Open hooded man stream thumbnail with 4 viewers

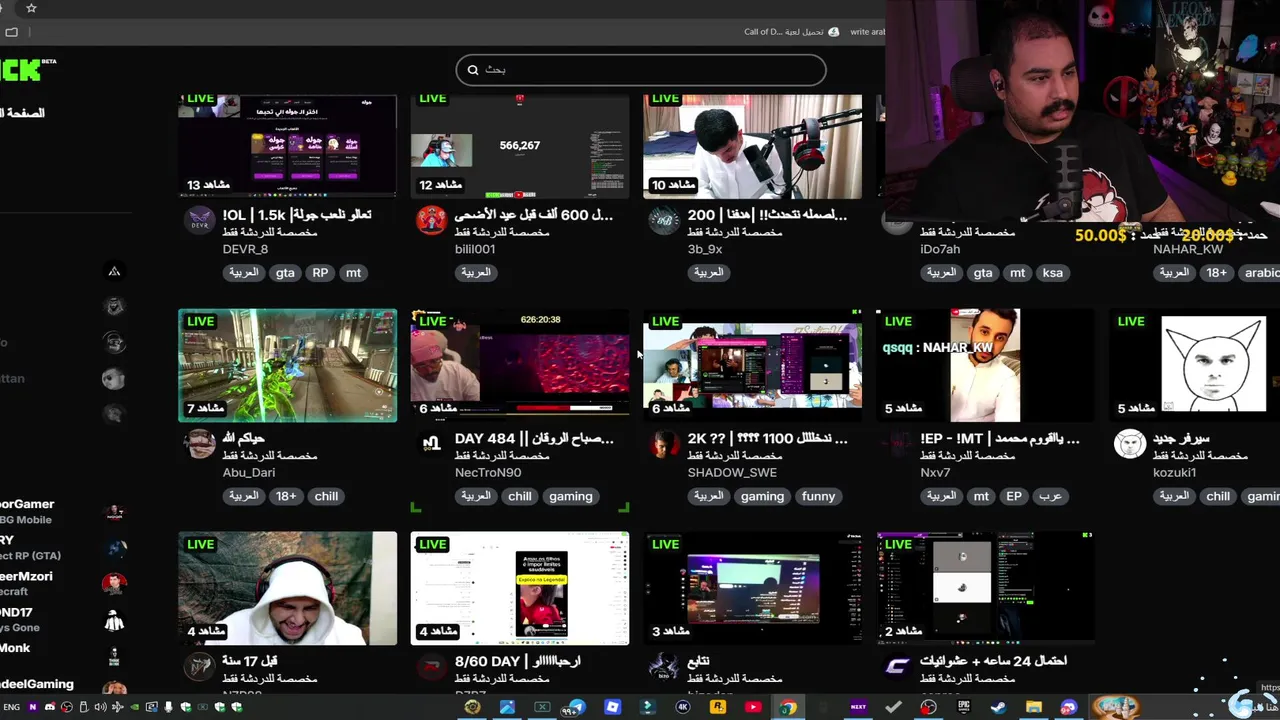pos(287,588)
